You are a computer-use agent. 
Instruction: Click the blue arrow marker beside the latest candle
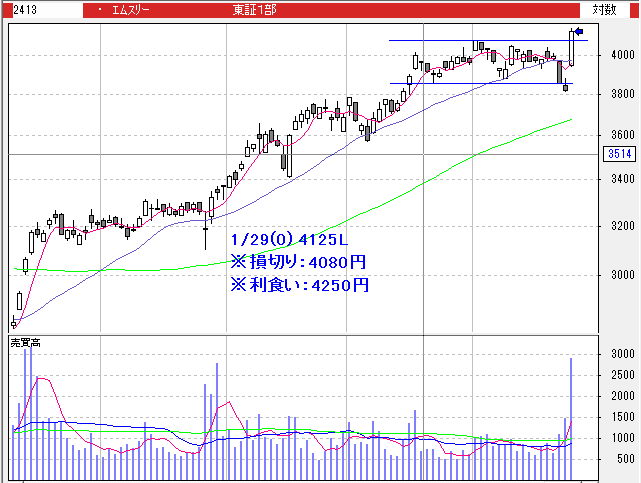(582, 32)
